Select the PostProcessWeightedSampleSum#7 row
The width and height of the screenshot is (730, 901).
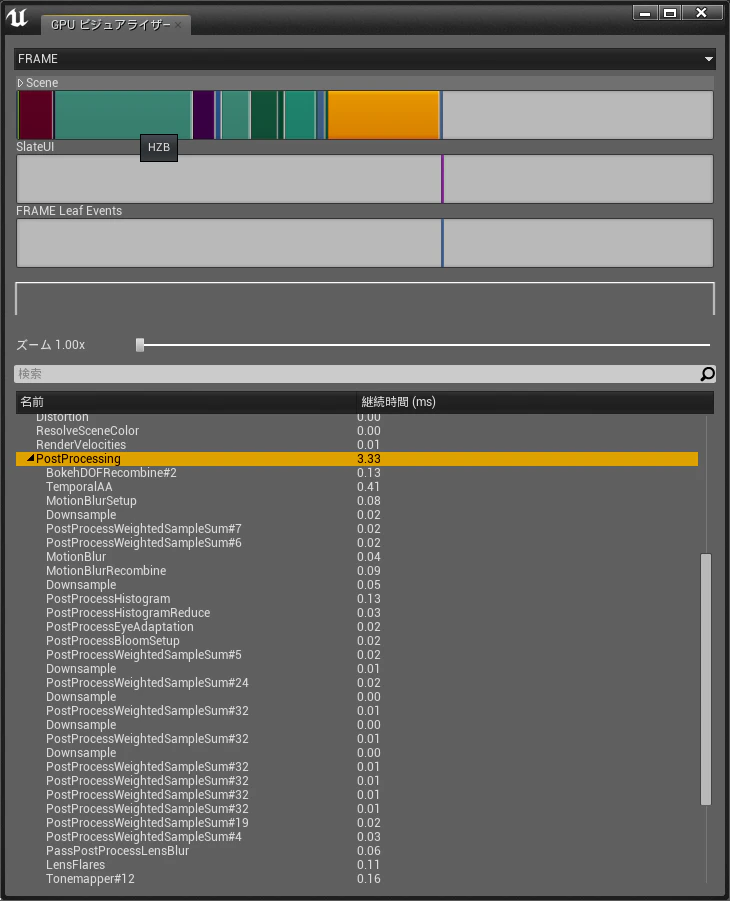[x=356, y=528]
